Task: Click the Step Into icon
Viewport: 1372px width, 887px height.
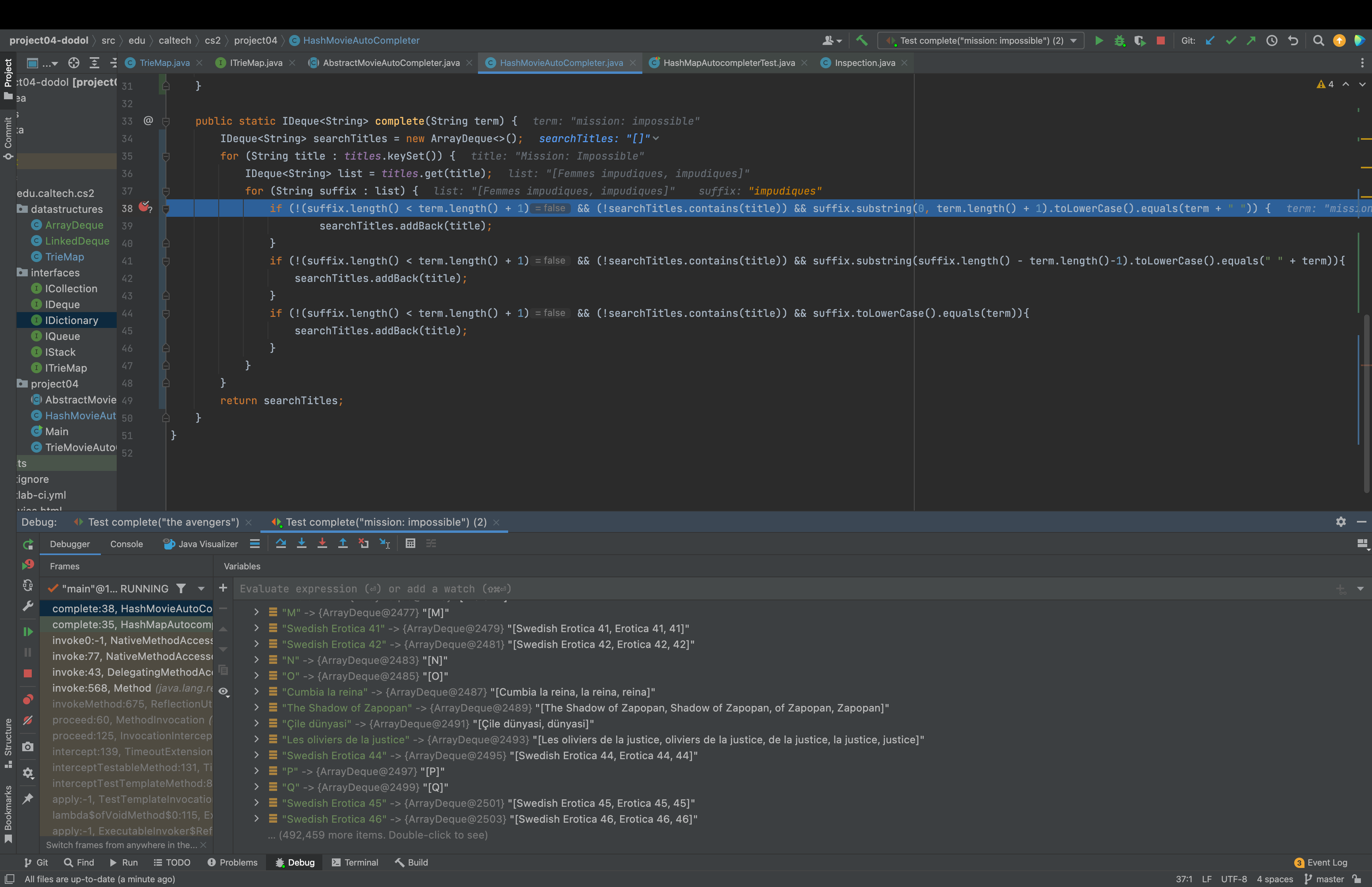Action: pos(301,543)
